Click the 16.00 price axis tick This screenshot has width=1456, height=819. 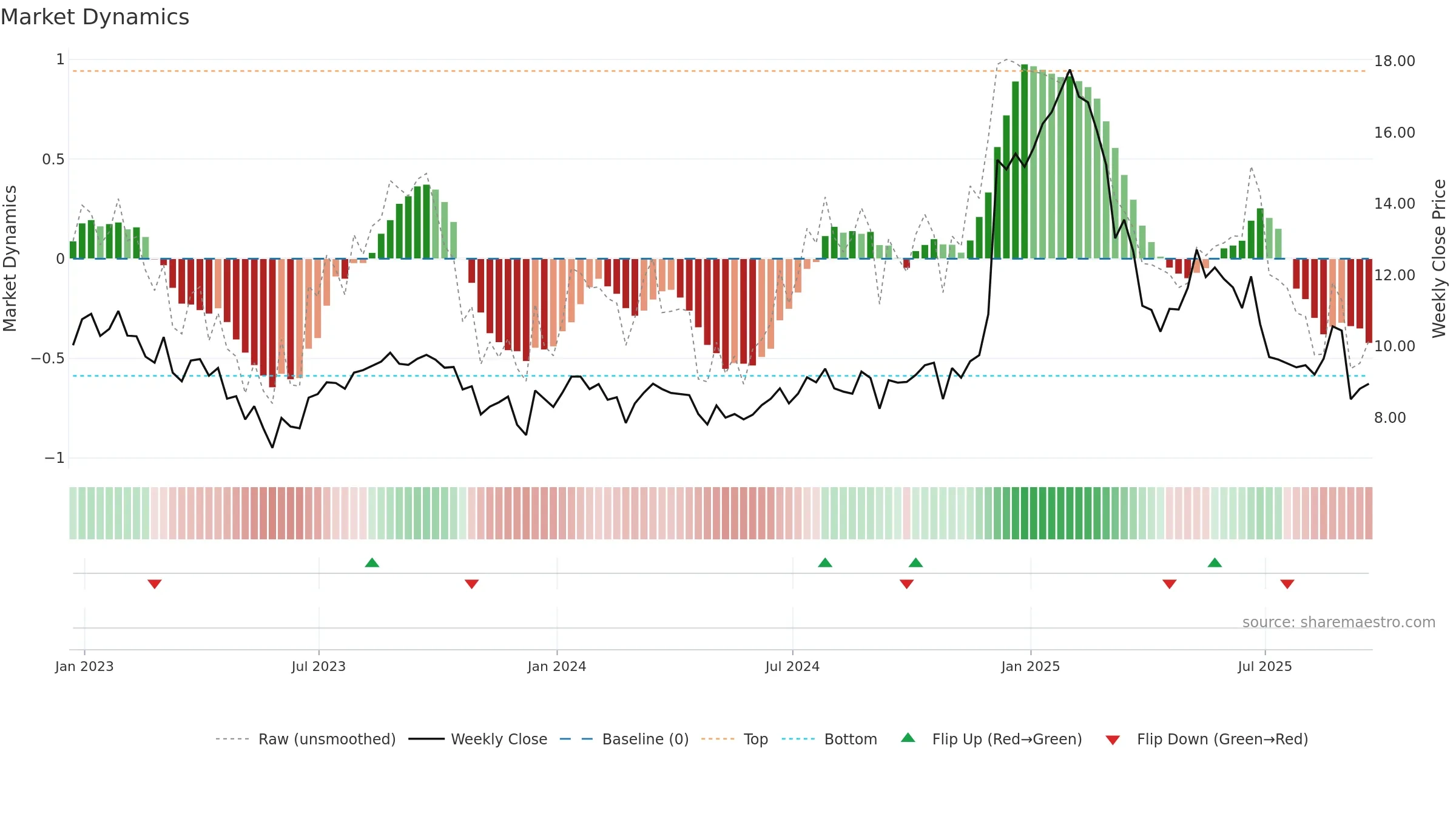(1395, 132)
